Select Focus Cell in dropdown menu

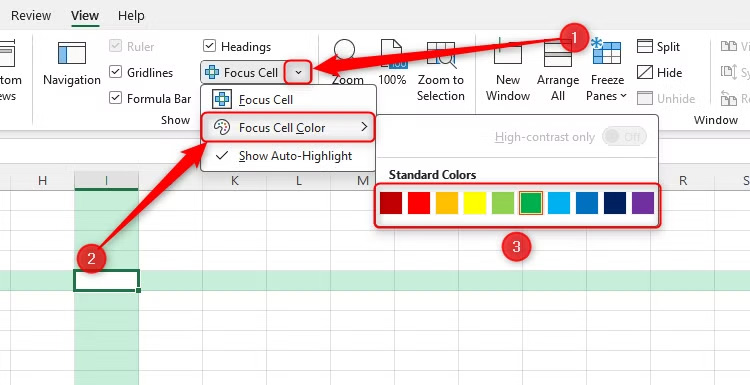coord(288,100)
